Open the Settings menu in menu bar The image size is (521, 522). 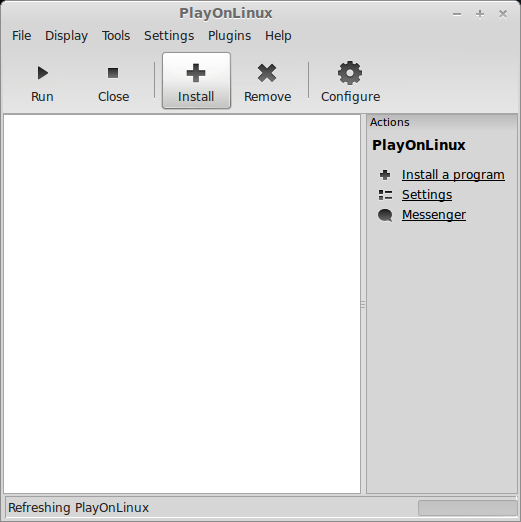[x=169, y=36]
